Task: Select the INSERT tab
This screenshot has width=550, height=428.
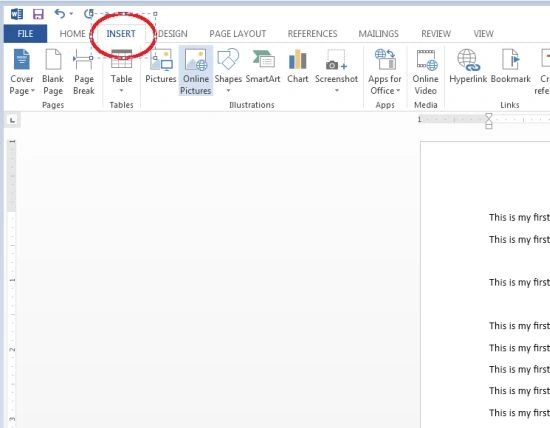Action: (121, 34)
